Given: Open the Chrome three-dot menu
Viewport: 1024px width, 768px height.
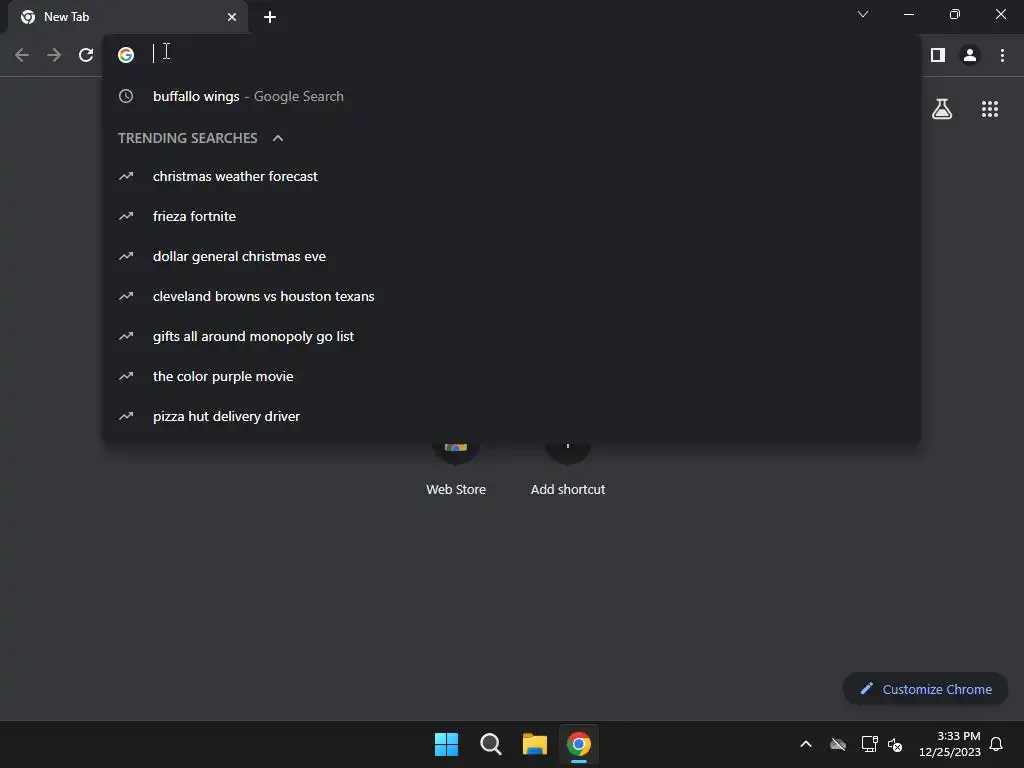Looking at the screenshot, I should (x=1002, y=55).
